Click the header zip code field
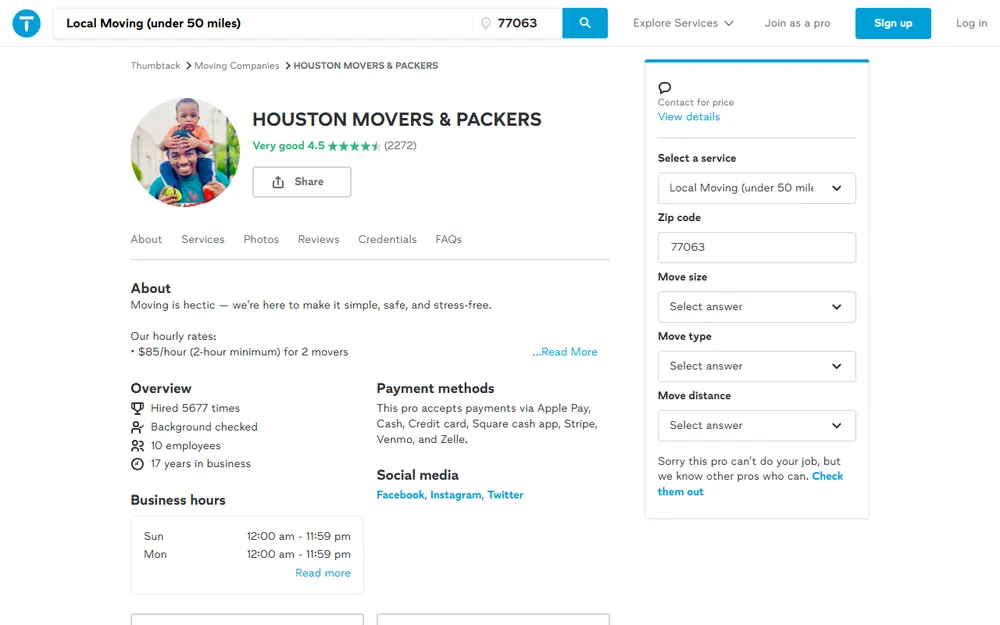 coord(518,23)
